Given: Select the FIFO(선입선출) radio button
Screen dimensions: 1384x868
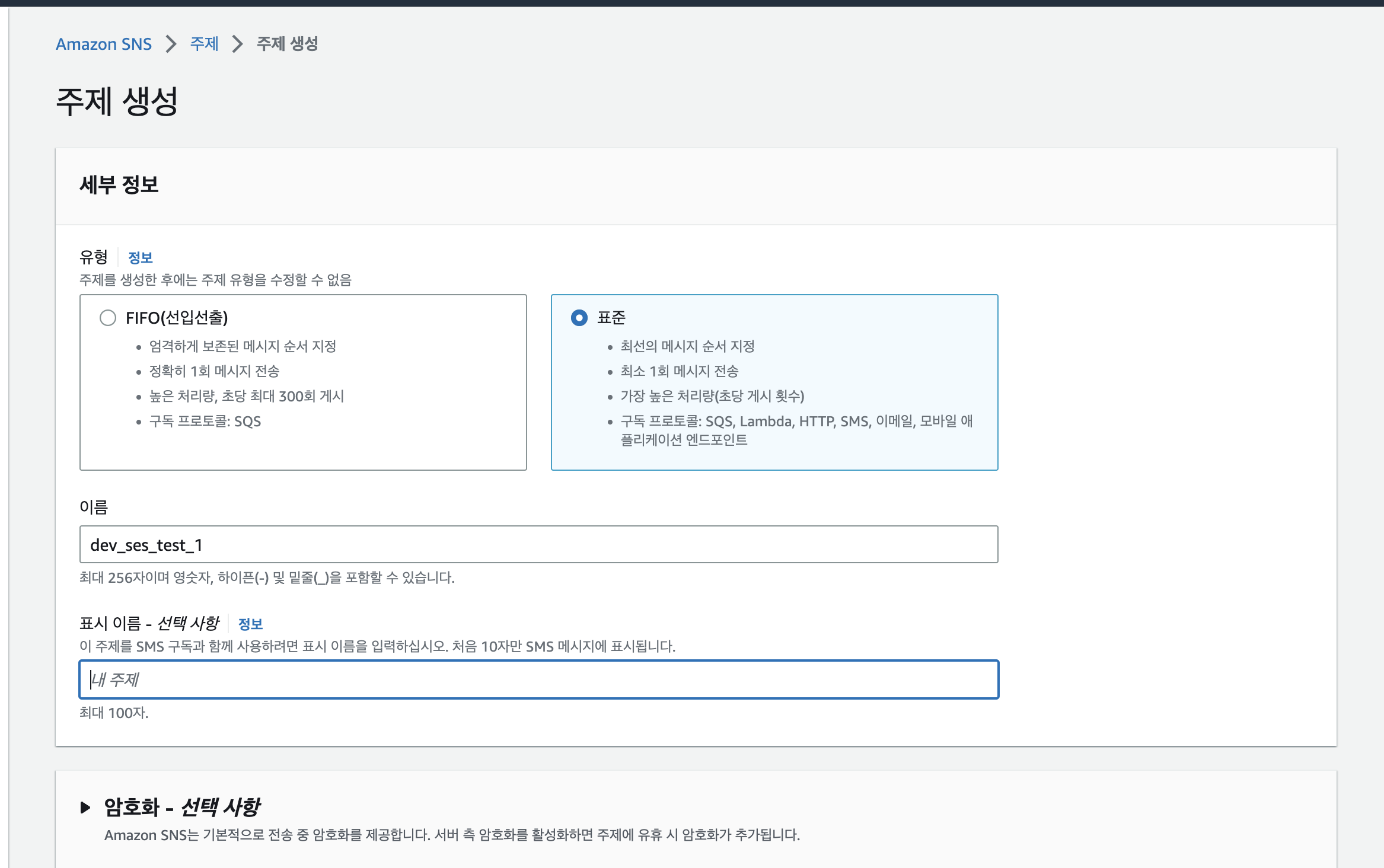Looking at the screenshot, I should 108,318.
